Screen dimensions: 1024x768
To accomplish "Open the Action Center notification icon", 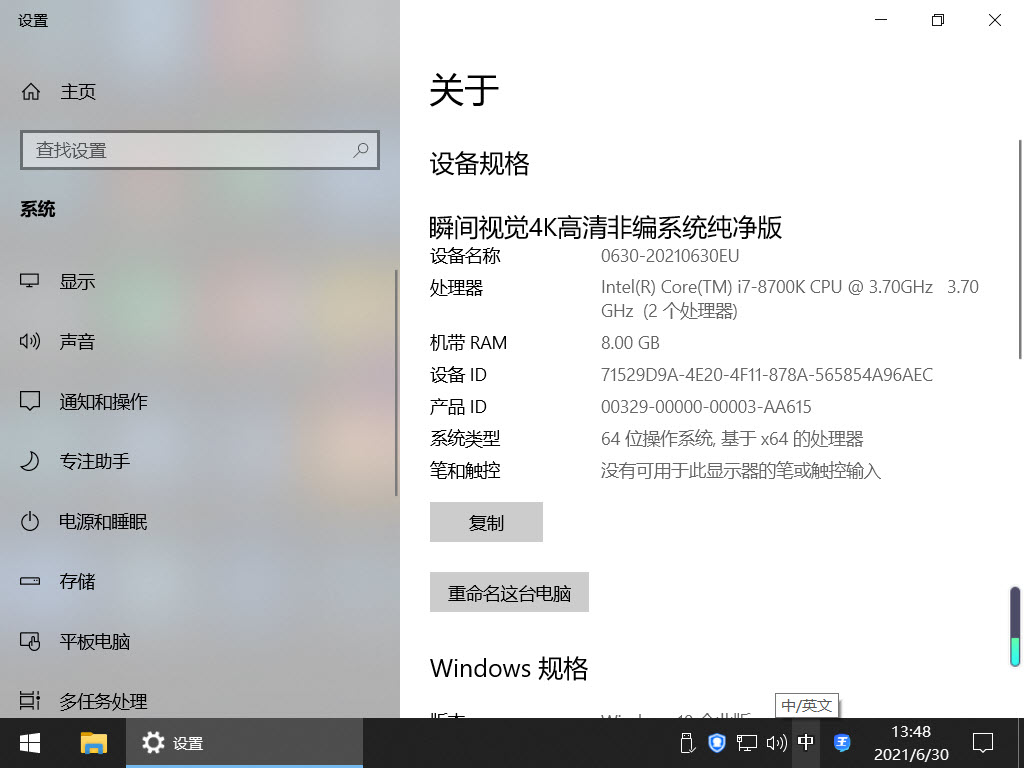I will pos(983,743).
